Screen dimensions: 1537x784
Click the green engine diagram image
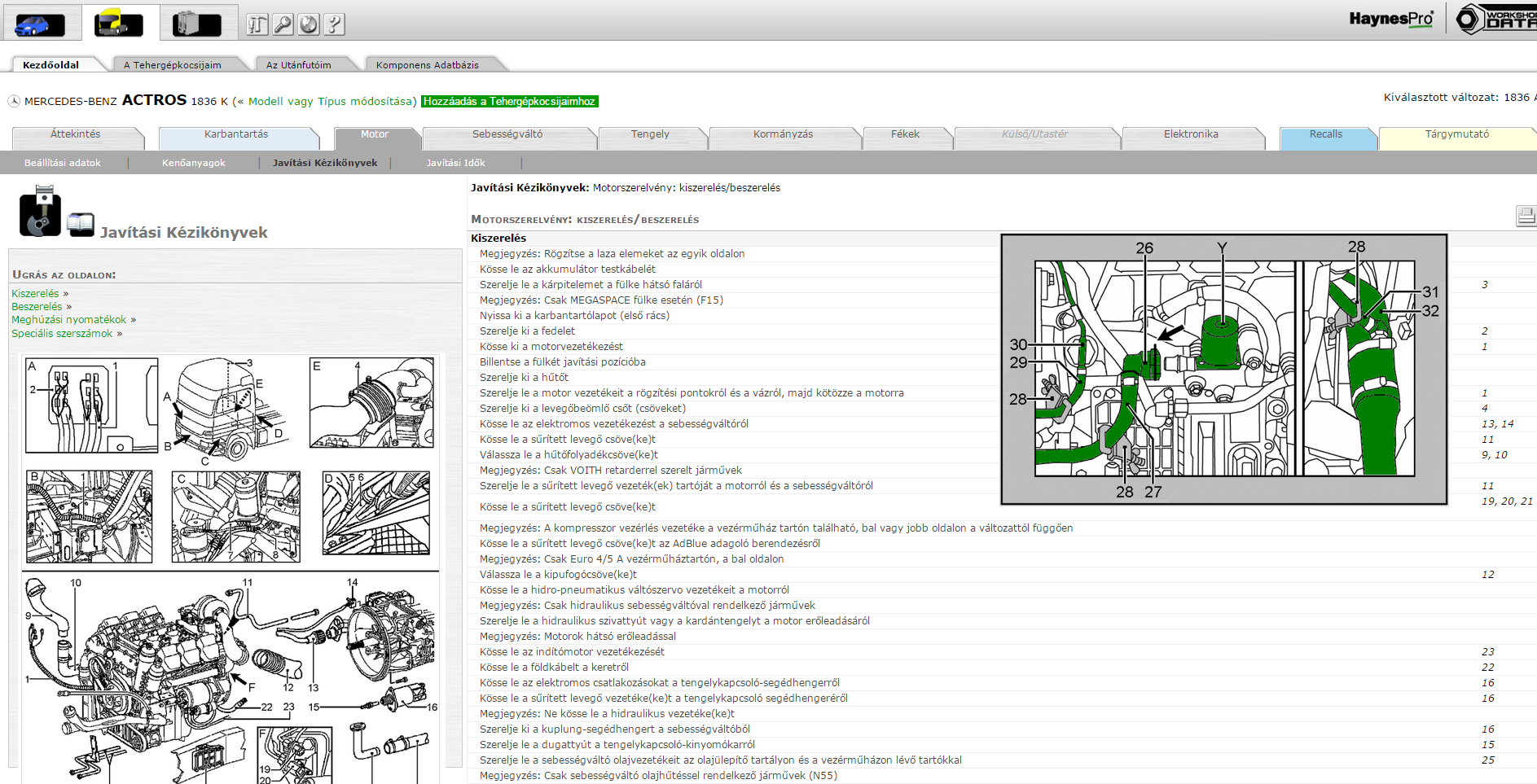click(x=1223, y=369)
